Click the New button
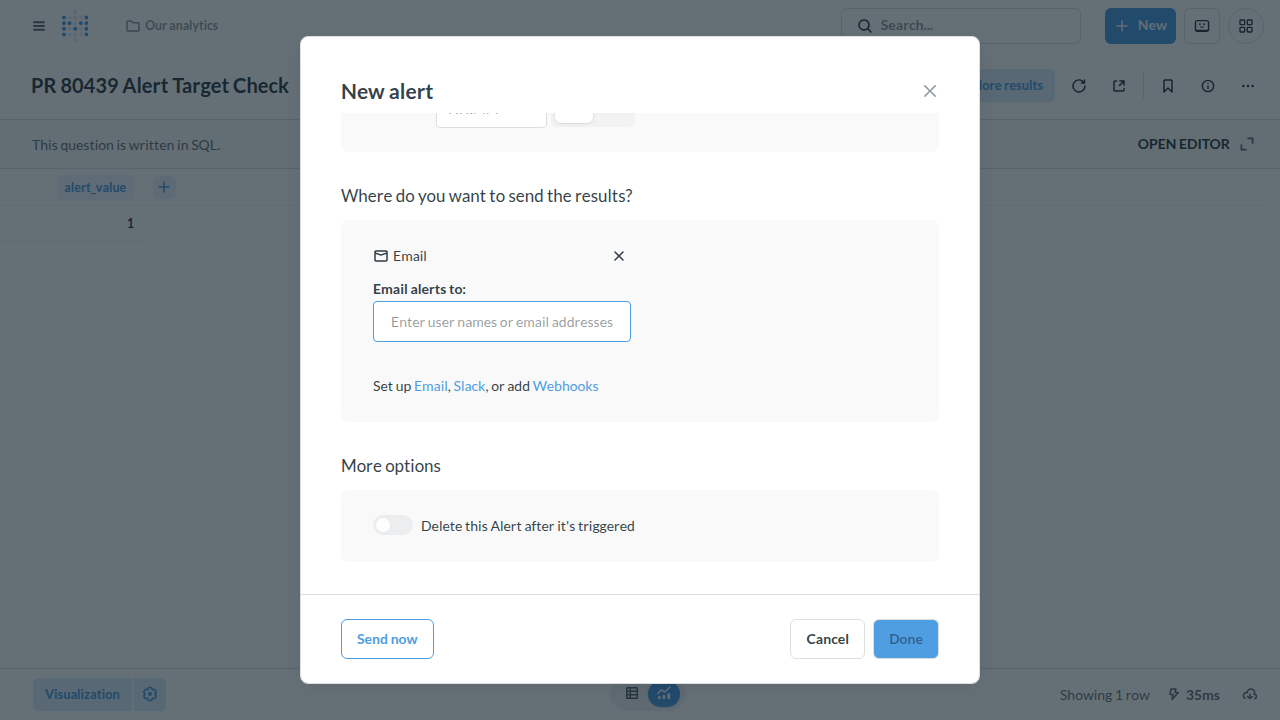The height and width of the screenshot is (720, 1280). (1140, 26)
